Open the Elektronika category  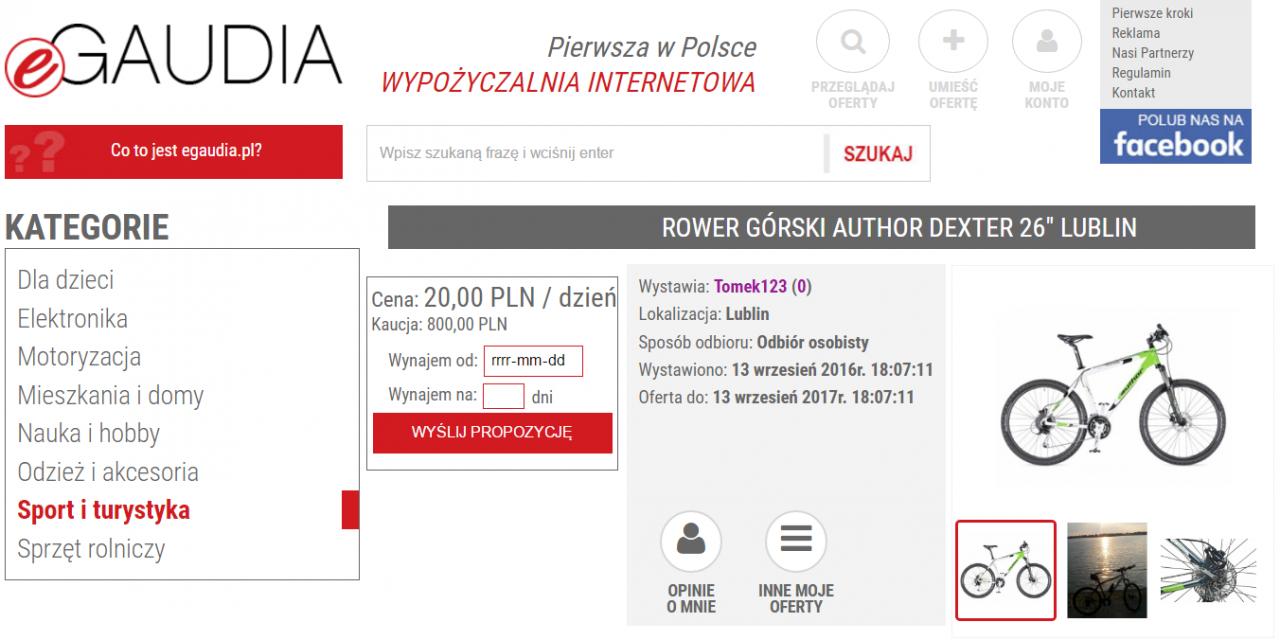(73, 319)
